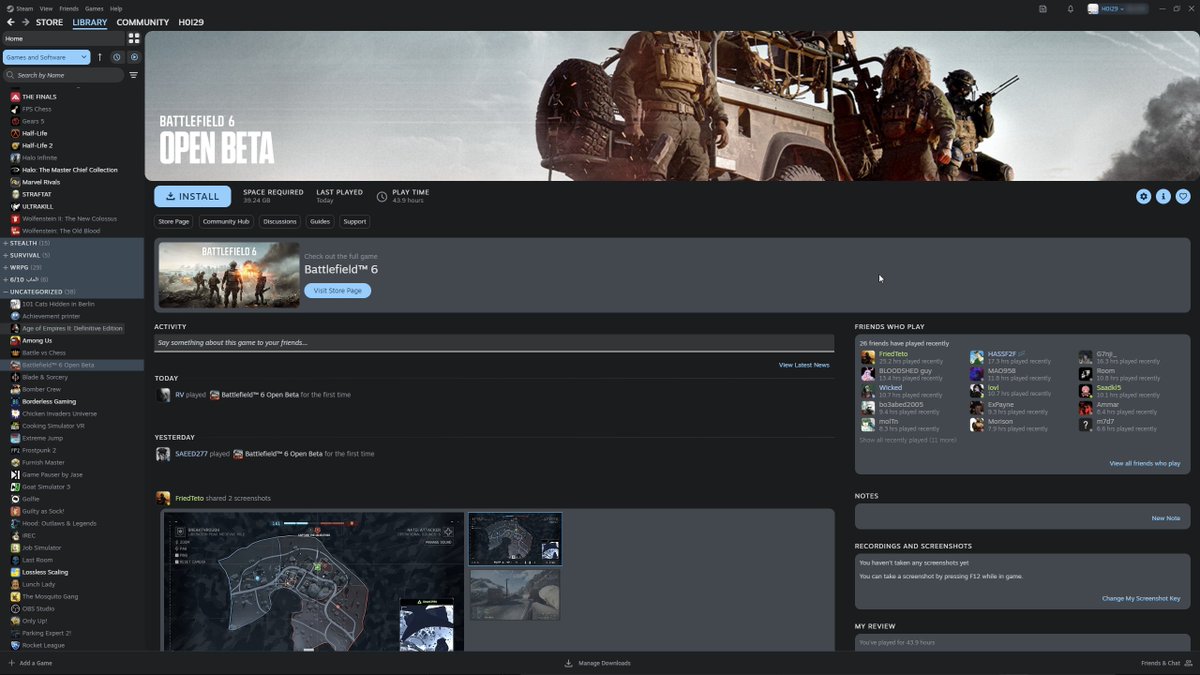Open the Community Hub button
1200x675 pixels.
pyautogui.click(x=226, y=222)
